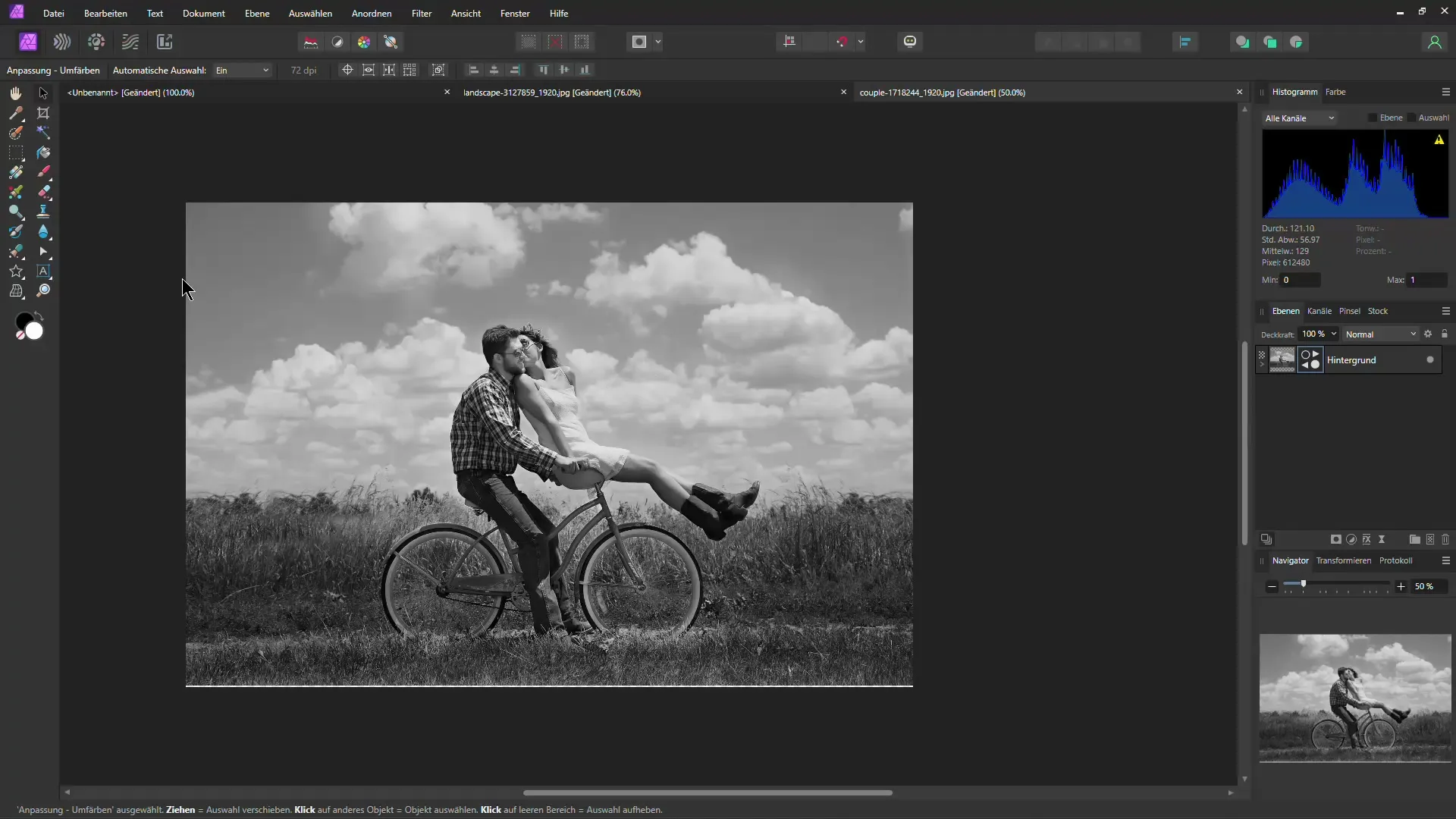Select the Frame Text tool
The image size is (1456, 819).
pos(43,271)
